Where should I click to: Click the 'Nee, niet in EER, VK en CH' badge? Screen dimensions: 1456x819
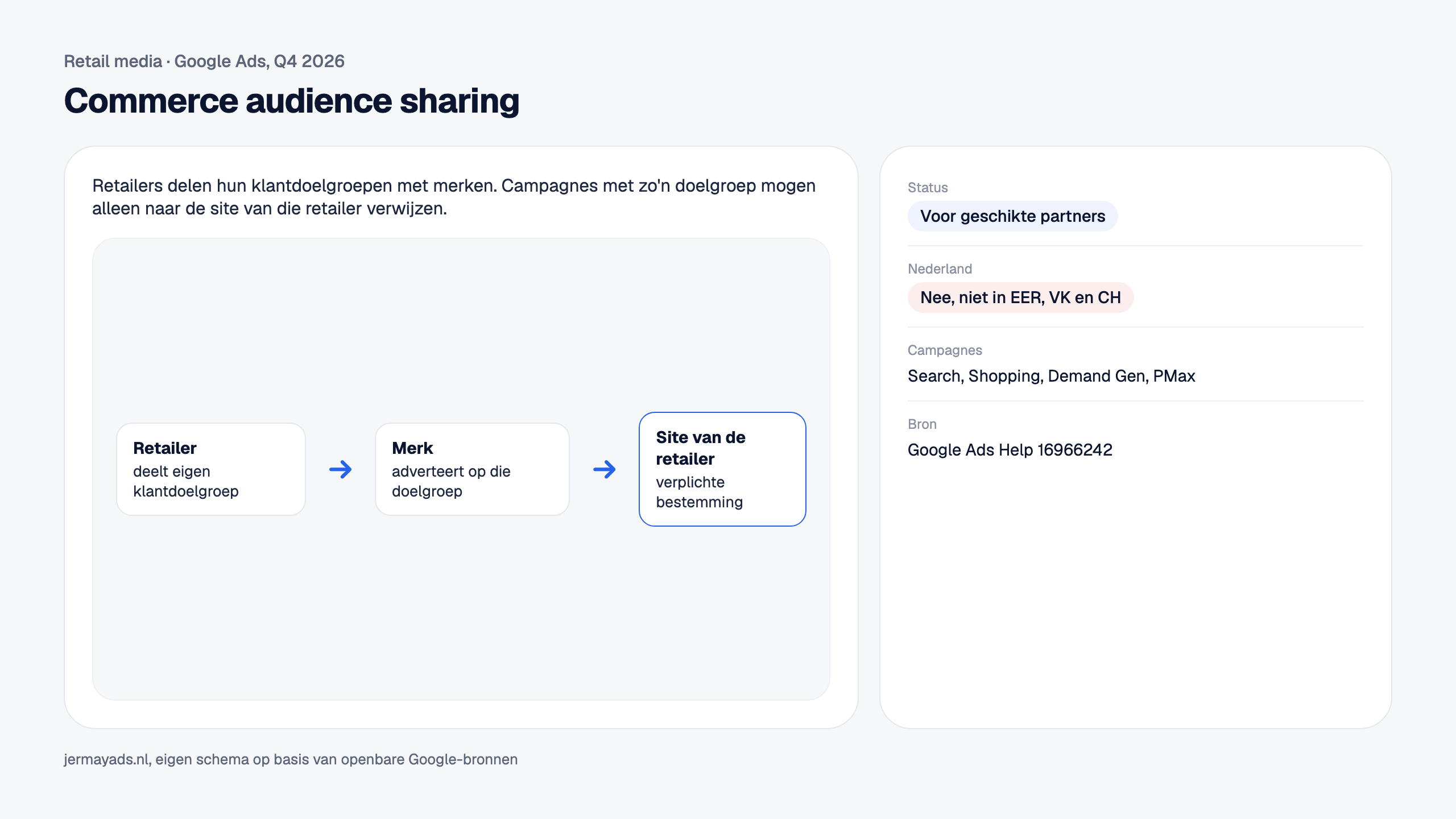click(x=1020, y=297)
